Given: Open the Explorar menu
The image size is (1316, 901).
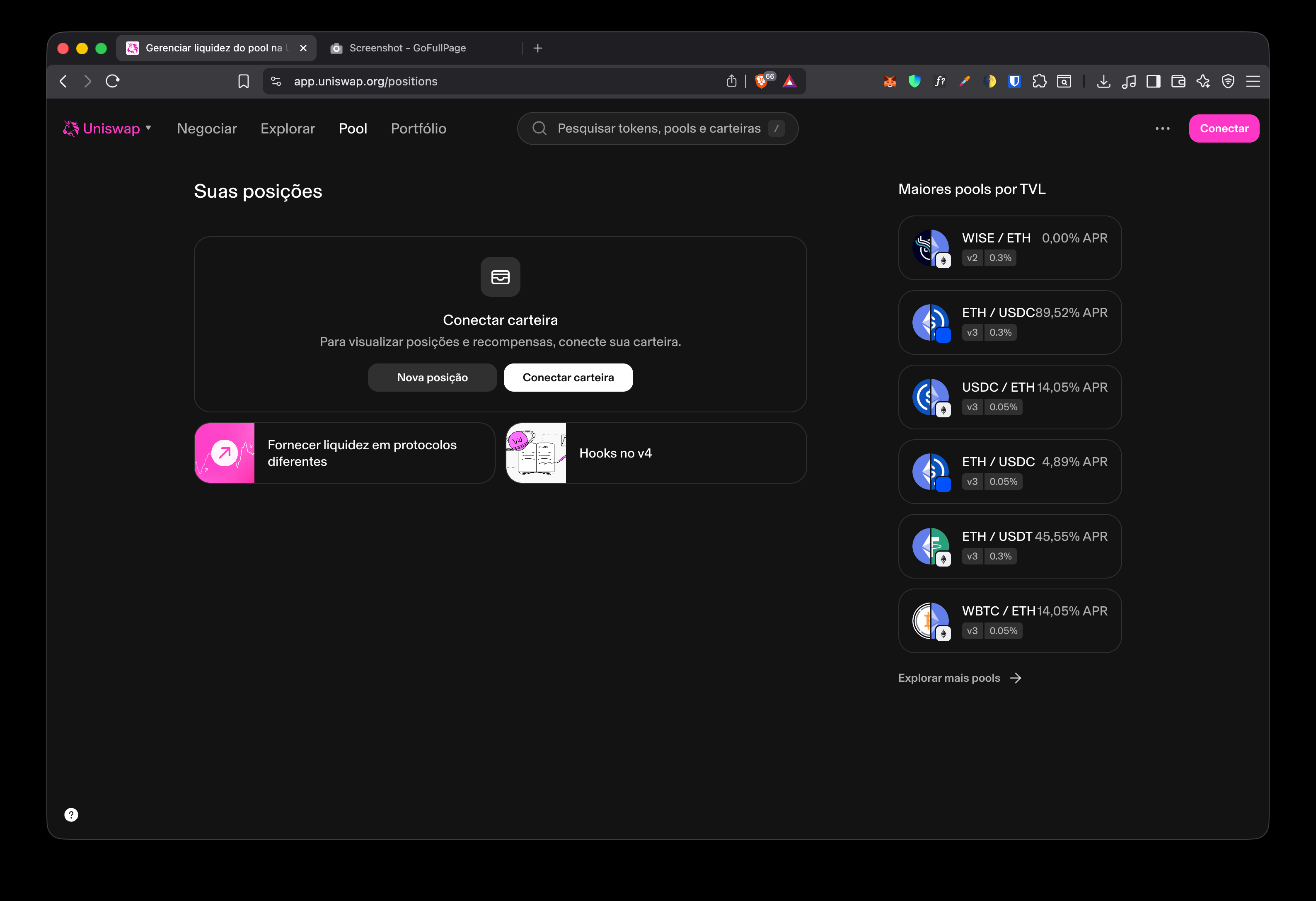Looking at the screenshot, I should [288, 128].
